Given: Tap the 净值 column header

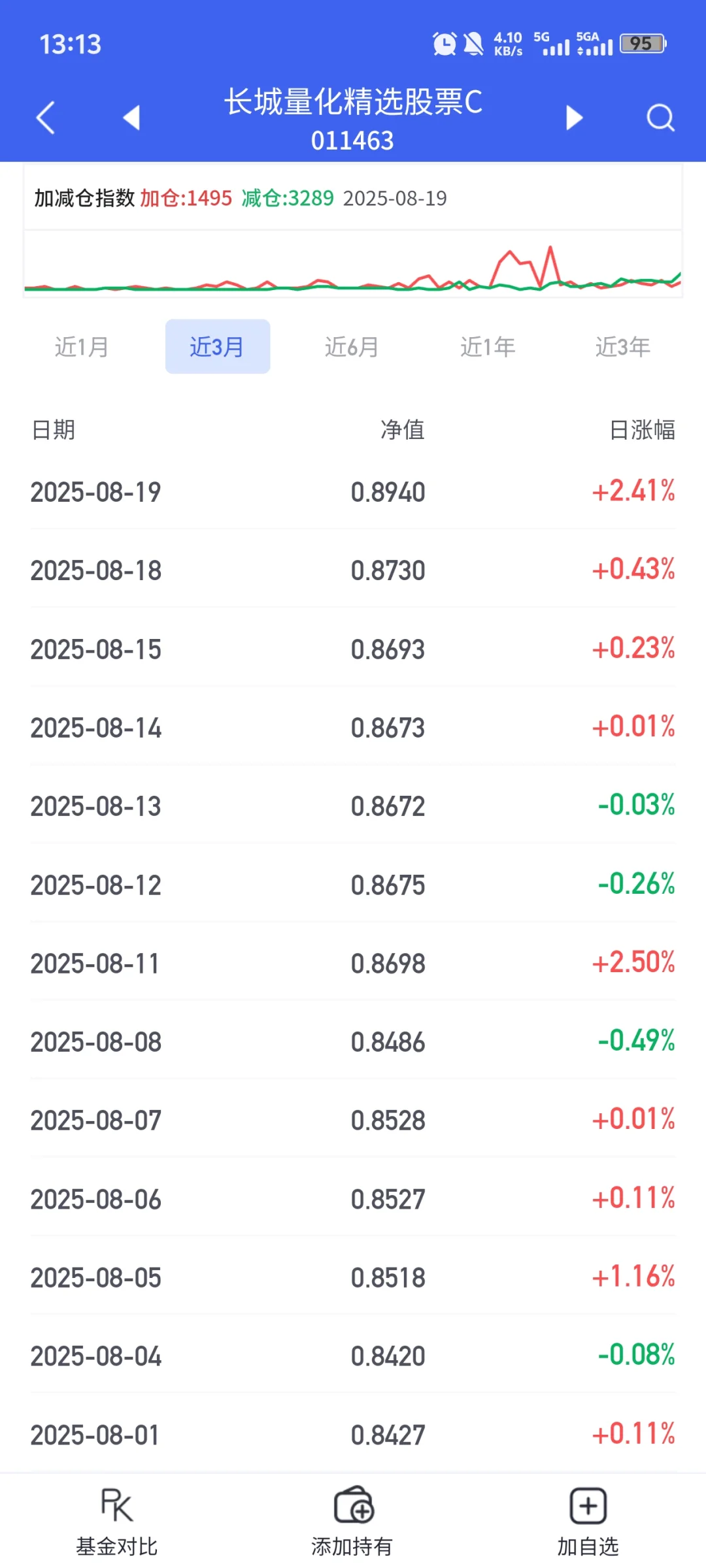Looking at the screenshot, I should click(403, 430).
